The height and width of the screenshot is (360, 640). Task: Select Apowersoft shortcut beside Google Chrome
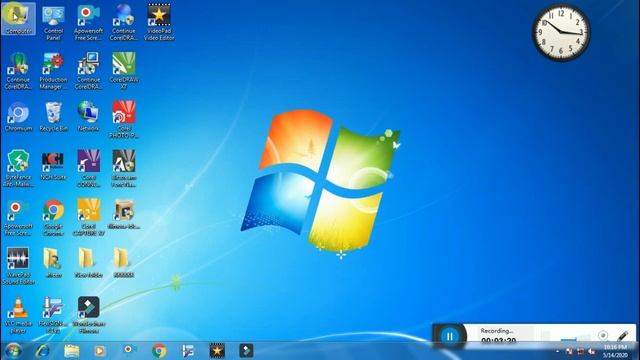tap(18, 218)
